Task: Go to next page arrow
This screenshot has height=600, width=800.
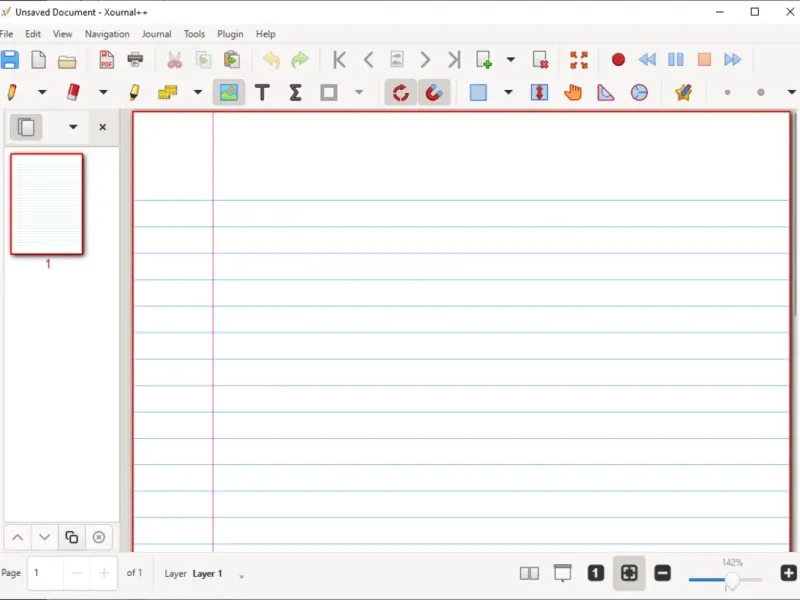Action: [x=425, y=60]
